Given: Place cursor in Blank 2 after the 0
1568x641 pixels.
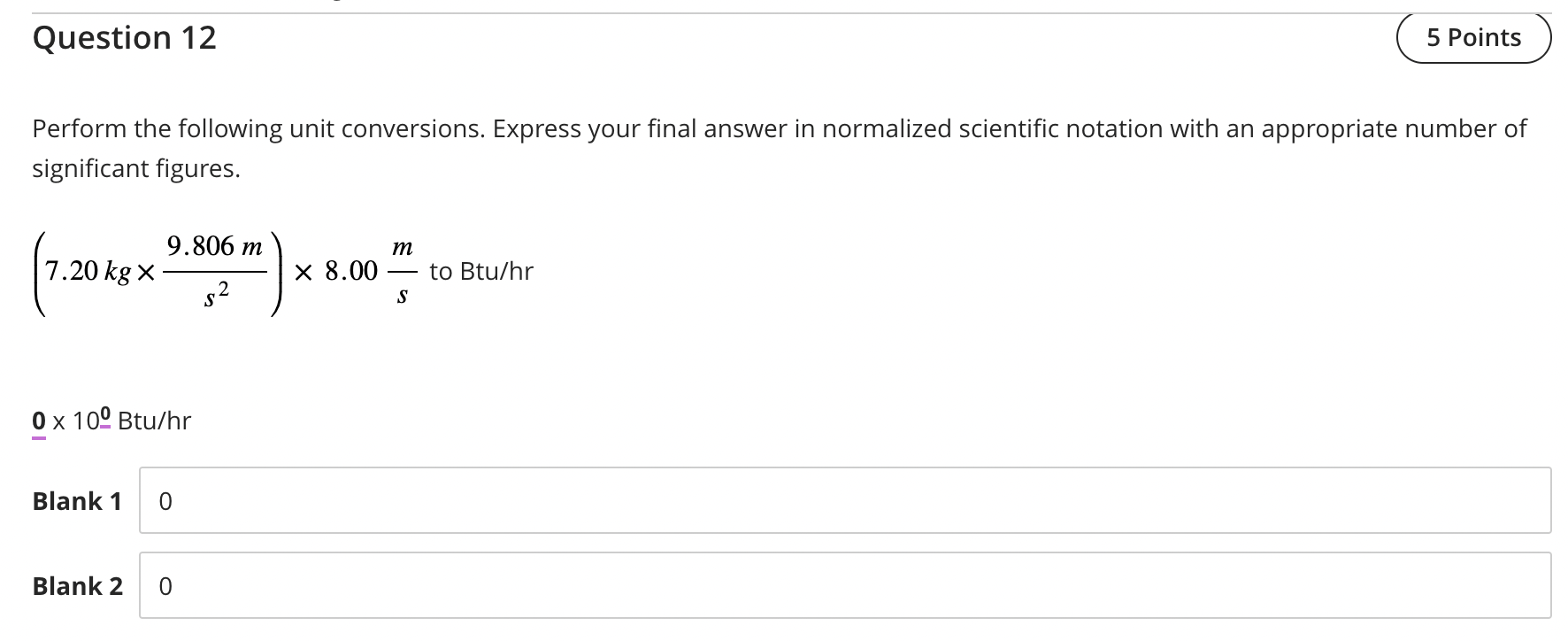Looking at the screenshot, I should pyautogui.click(x=177, y=585).
